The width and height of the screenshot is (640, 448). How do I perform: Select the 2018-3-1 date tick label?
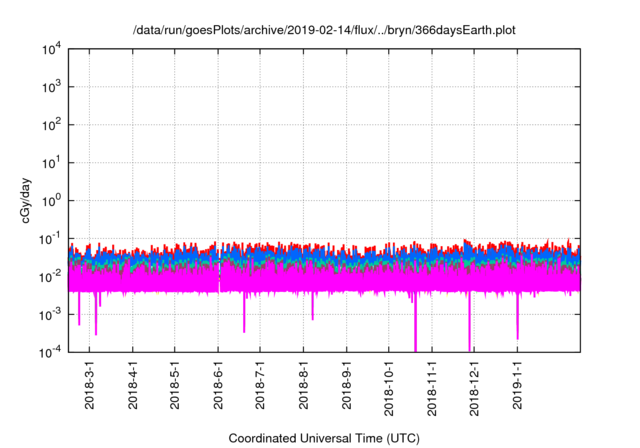(89, 385)
